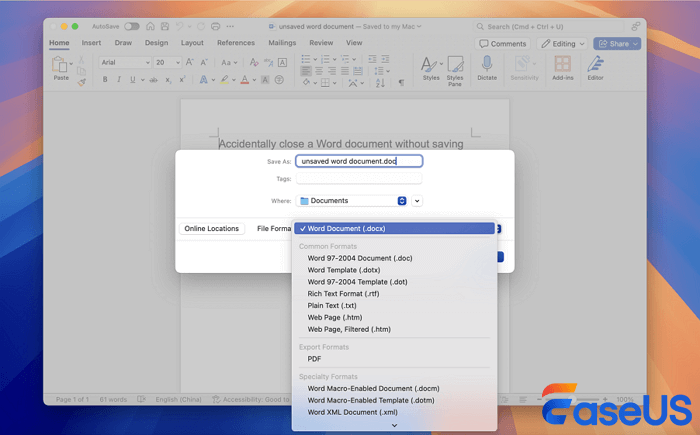Click the Text Highlight Color icon
This screenshot has width=700, height=435.
coord(225,80)
